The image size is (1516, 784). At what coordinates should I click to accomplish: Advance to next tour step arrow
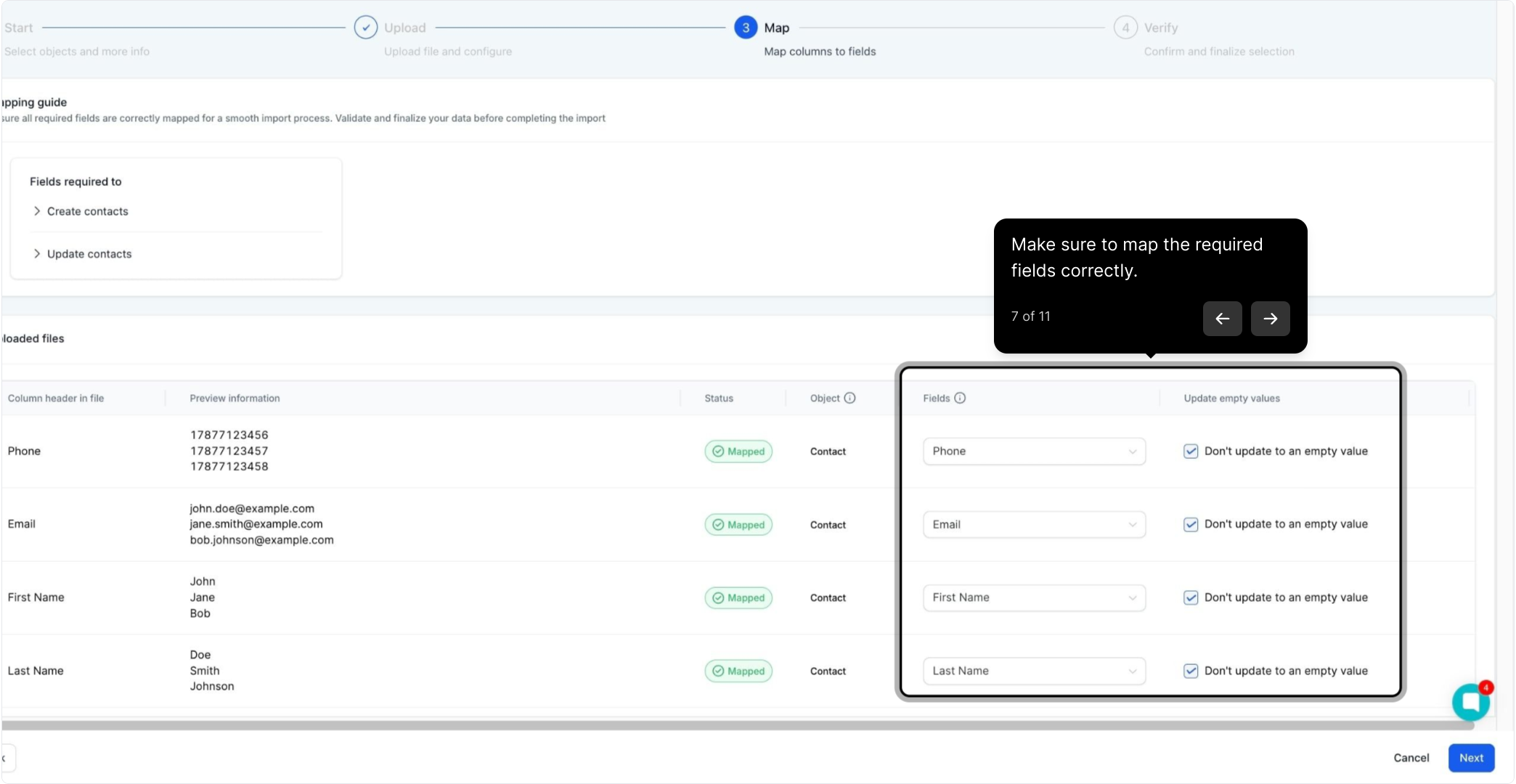coord(1270,319)
